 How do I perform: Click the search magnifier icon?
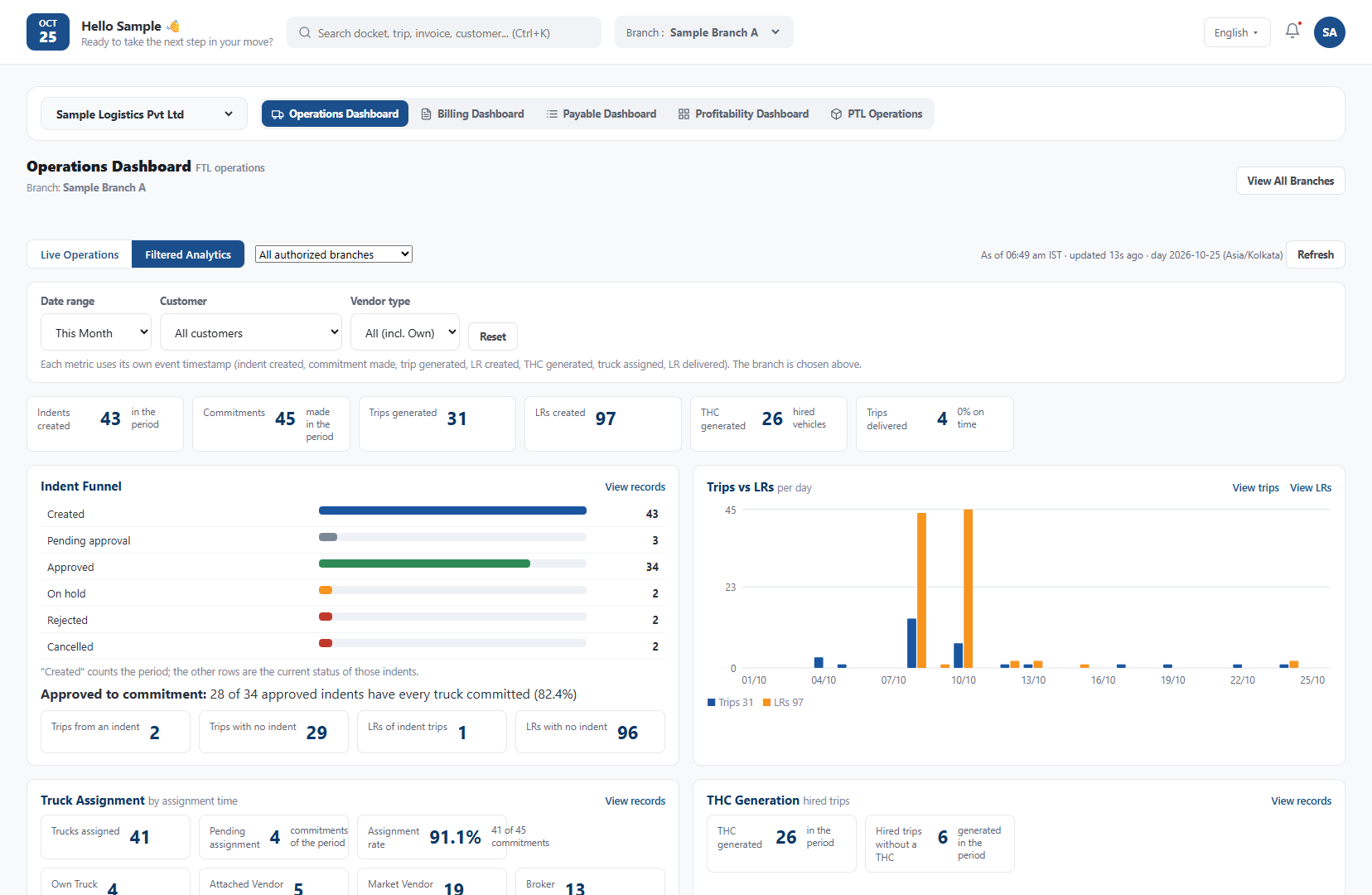305,32
